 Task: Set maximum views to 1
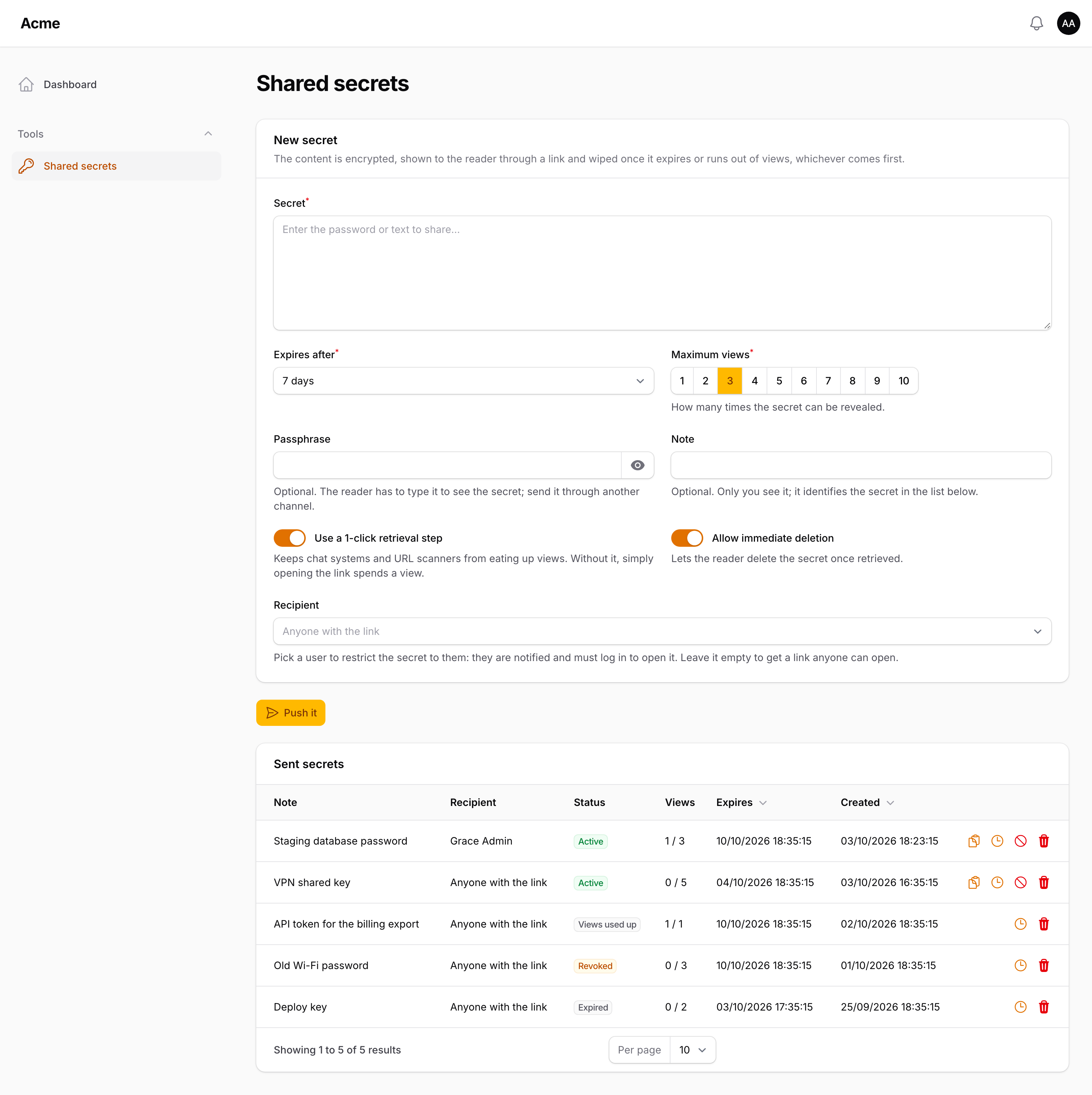click(682, 381)
